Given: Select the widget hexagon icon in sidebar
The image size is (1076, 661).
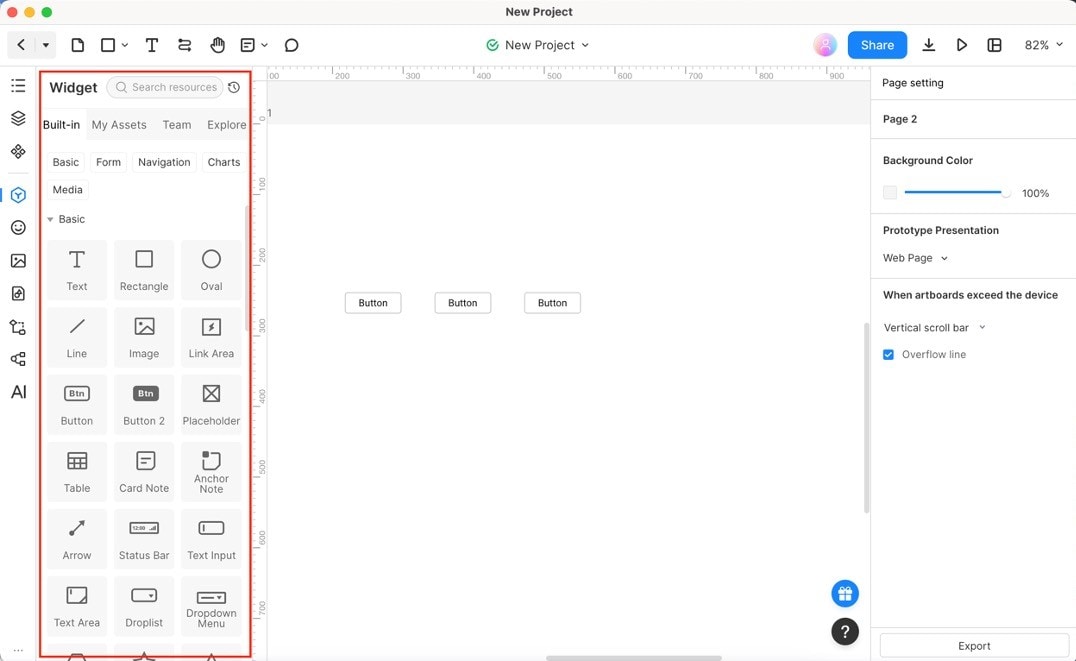Looking at the screenshot, I should tap(19, 195).
